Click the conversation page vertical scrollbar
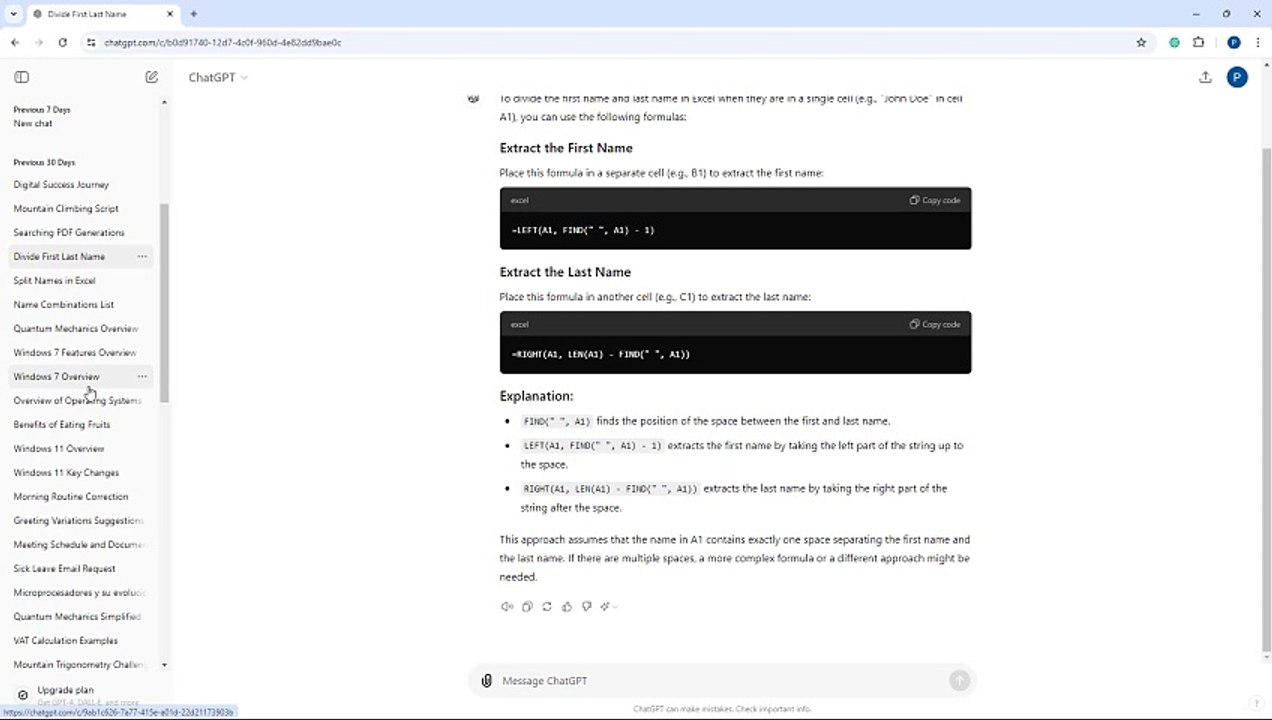The width and height of the screenshot is (1272, 720). [x=1266, y=400]
